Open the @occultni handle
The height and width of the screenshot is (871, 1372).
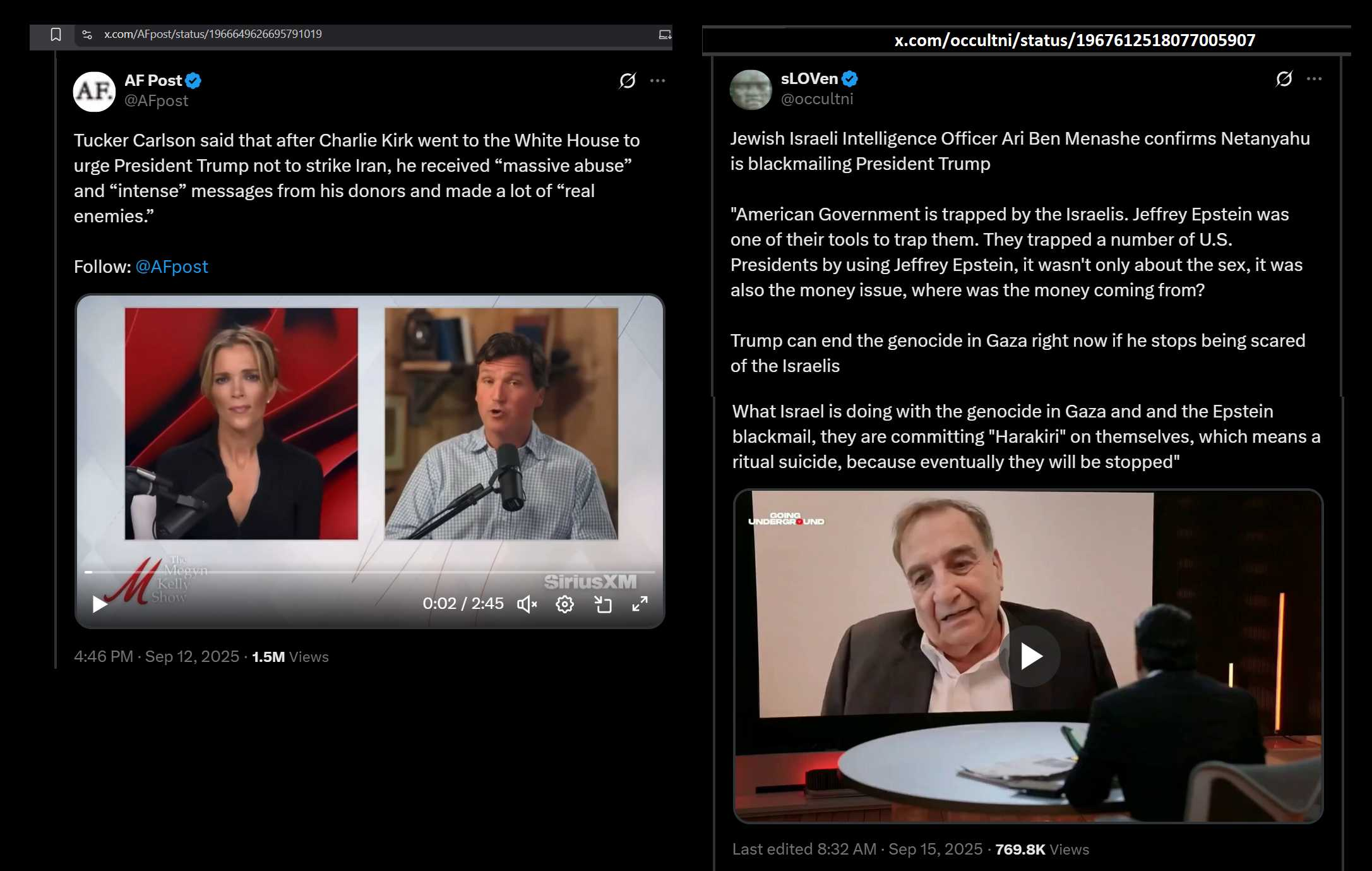[817, 99]
